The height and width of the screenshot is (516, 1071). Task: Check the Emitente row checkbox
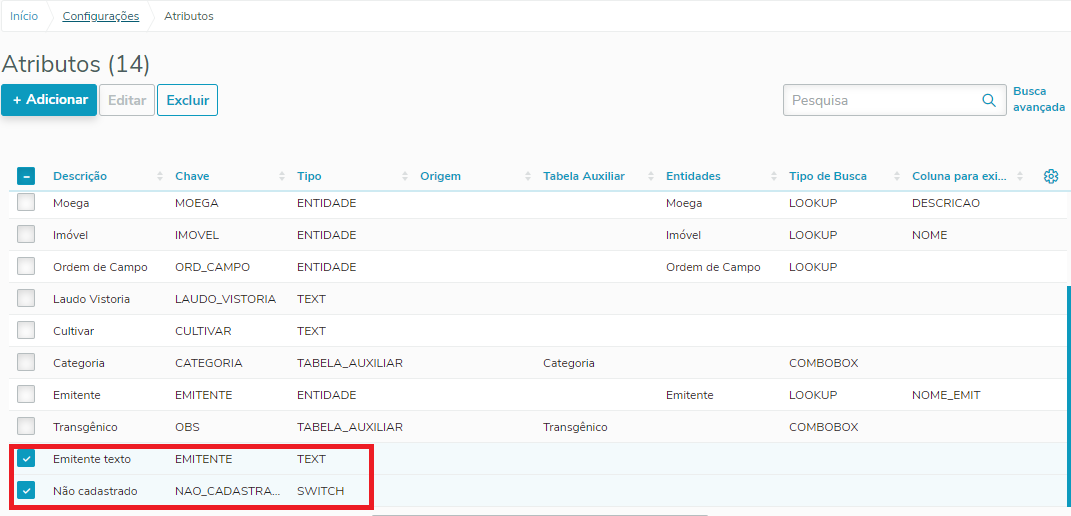click(26, 394)
